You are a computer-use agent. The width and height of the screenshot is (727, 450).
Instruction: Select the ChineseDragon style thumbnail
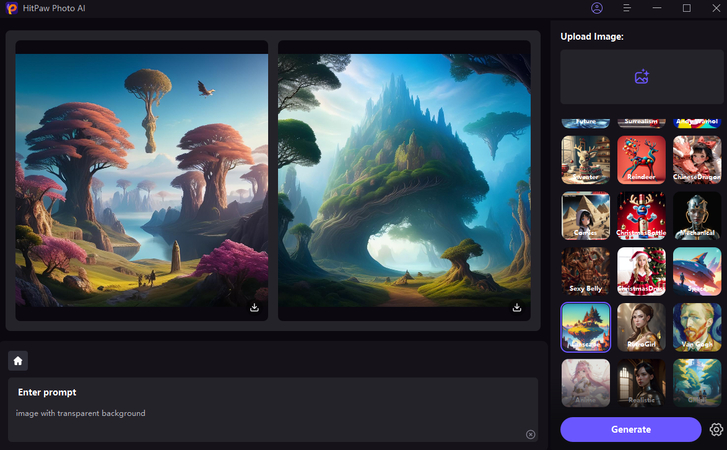coord(697,160)
